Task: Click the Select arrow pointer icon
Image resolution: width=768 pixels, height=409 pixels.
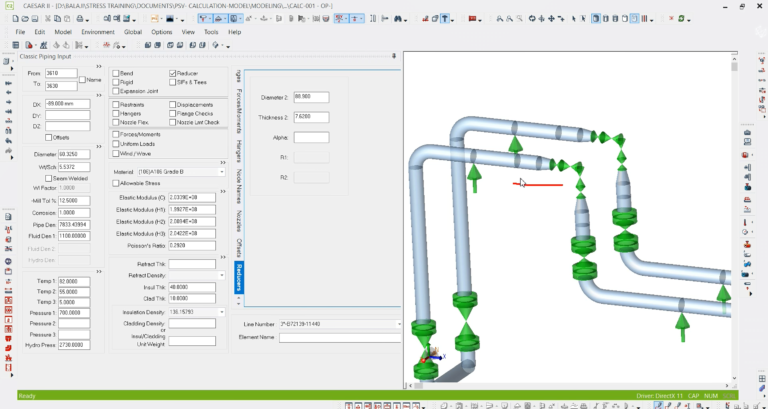Action: pos(574,19)
